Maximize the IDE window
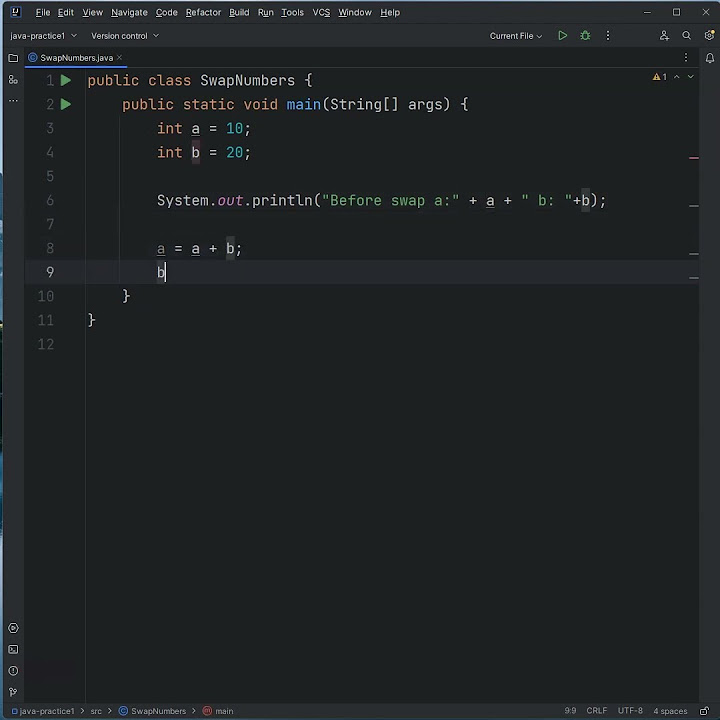The height and width of the screenshot is (720, 720). point(676,12)
